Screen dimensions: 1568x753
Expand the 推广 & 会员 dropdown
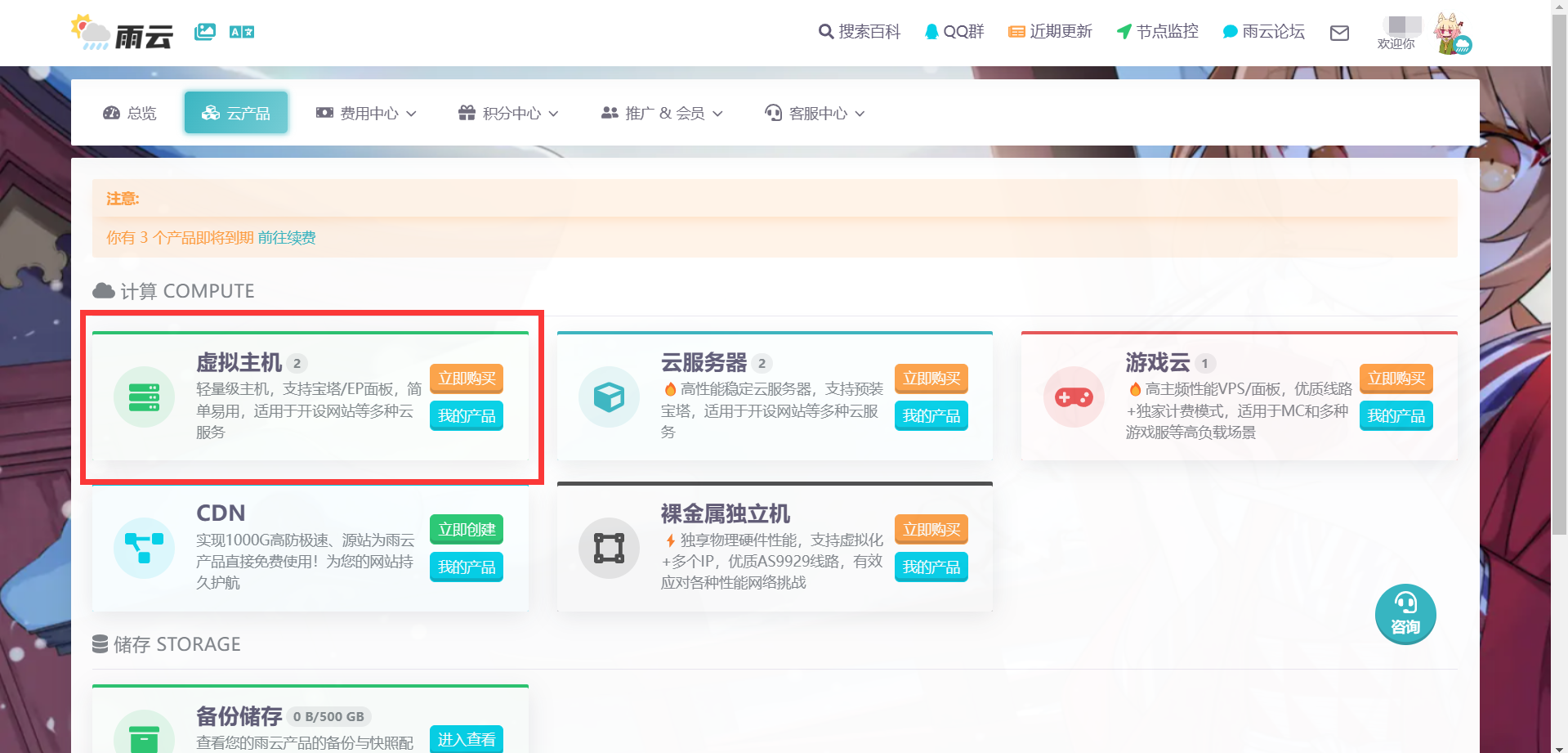coord(662,113)
